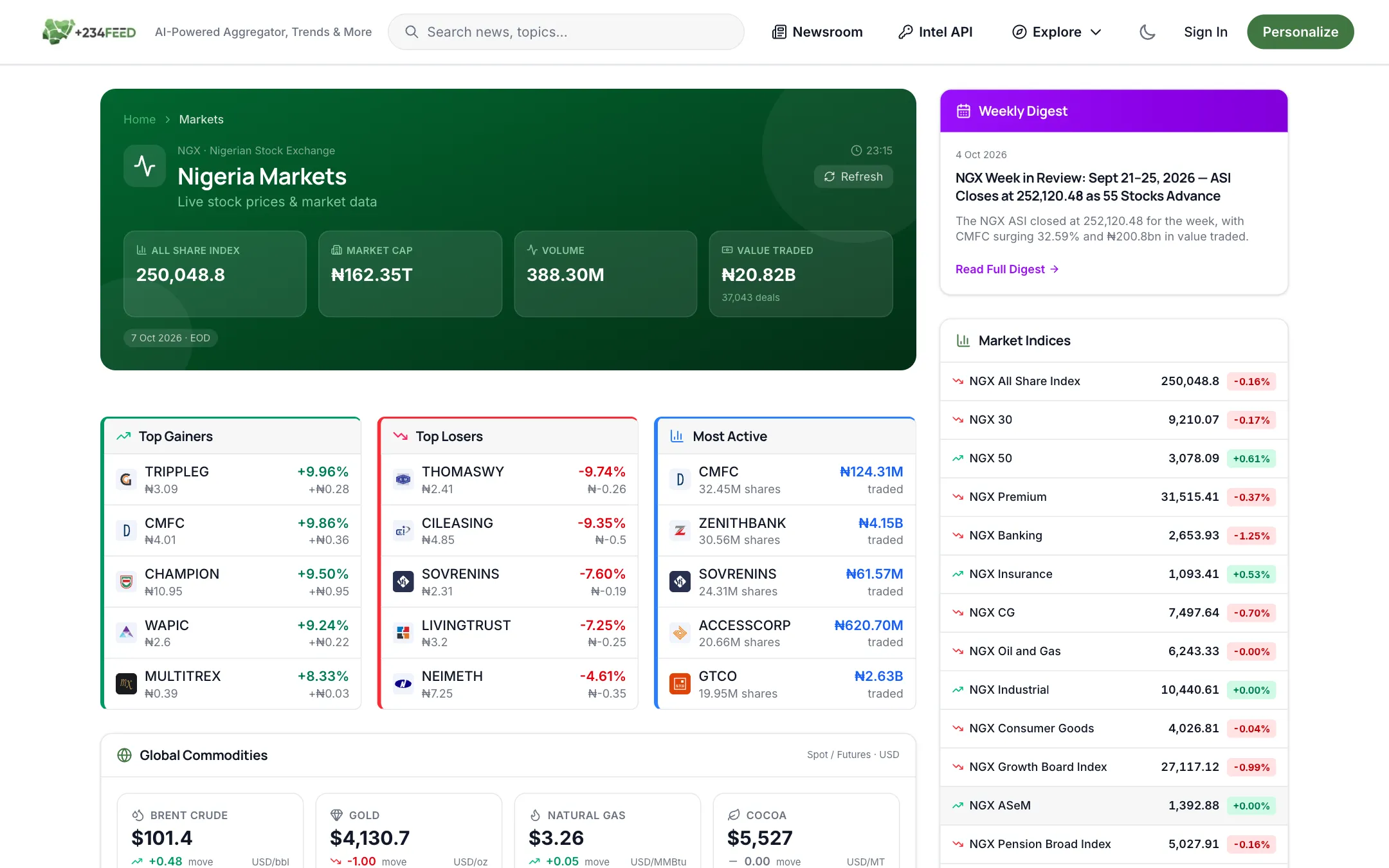This screenshot has height=868, width=1389.
Task: Select the NGX Insurance index row
Action: 1114,574
